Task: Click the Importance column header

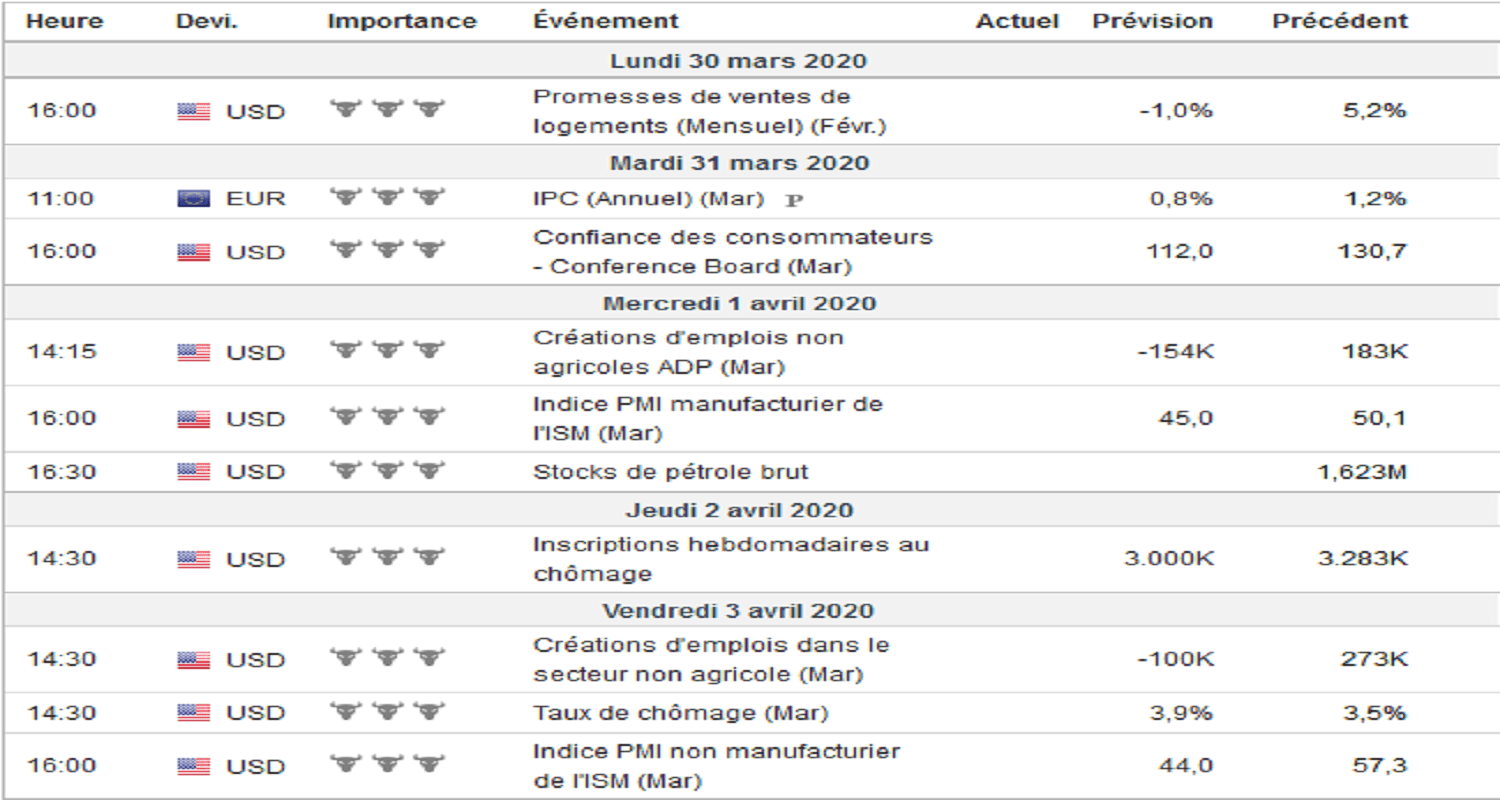Action: pyautogui.click(x=402, y=21)
